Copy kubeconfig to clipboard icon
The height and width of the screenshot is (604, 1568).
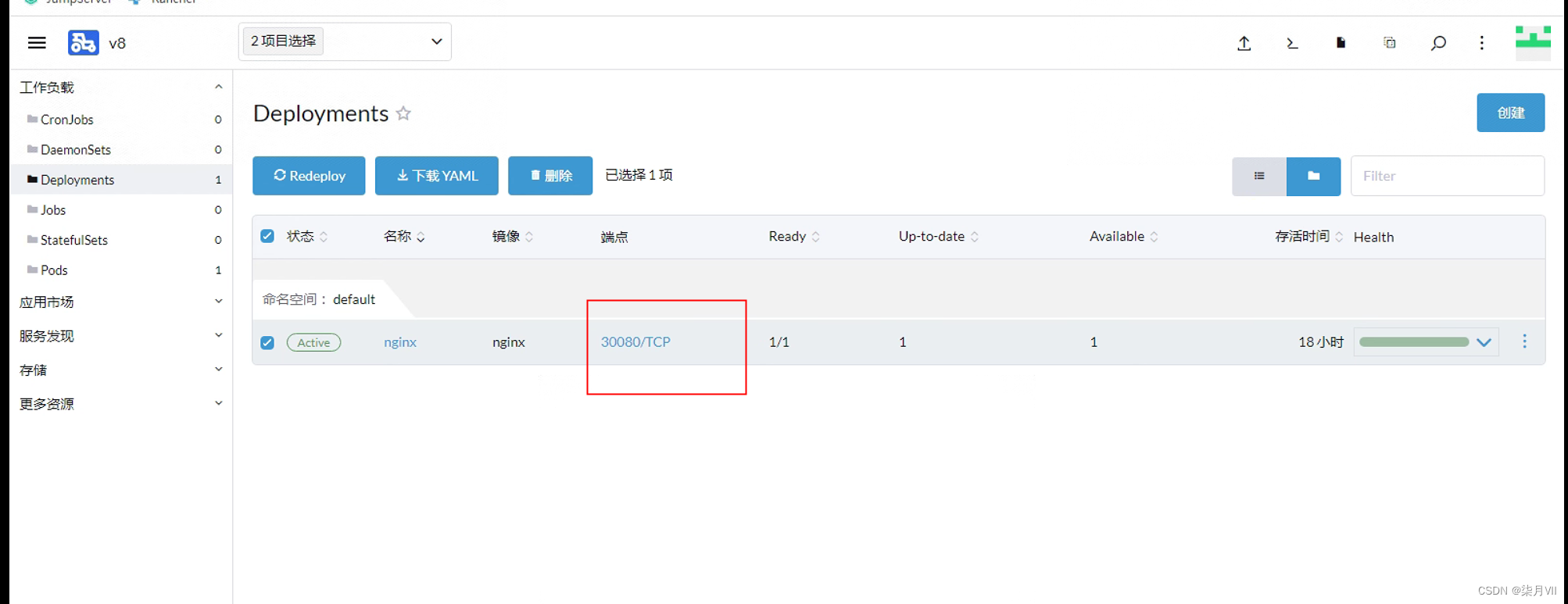pyautogui.click(x=1389, y=43)
